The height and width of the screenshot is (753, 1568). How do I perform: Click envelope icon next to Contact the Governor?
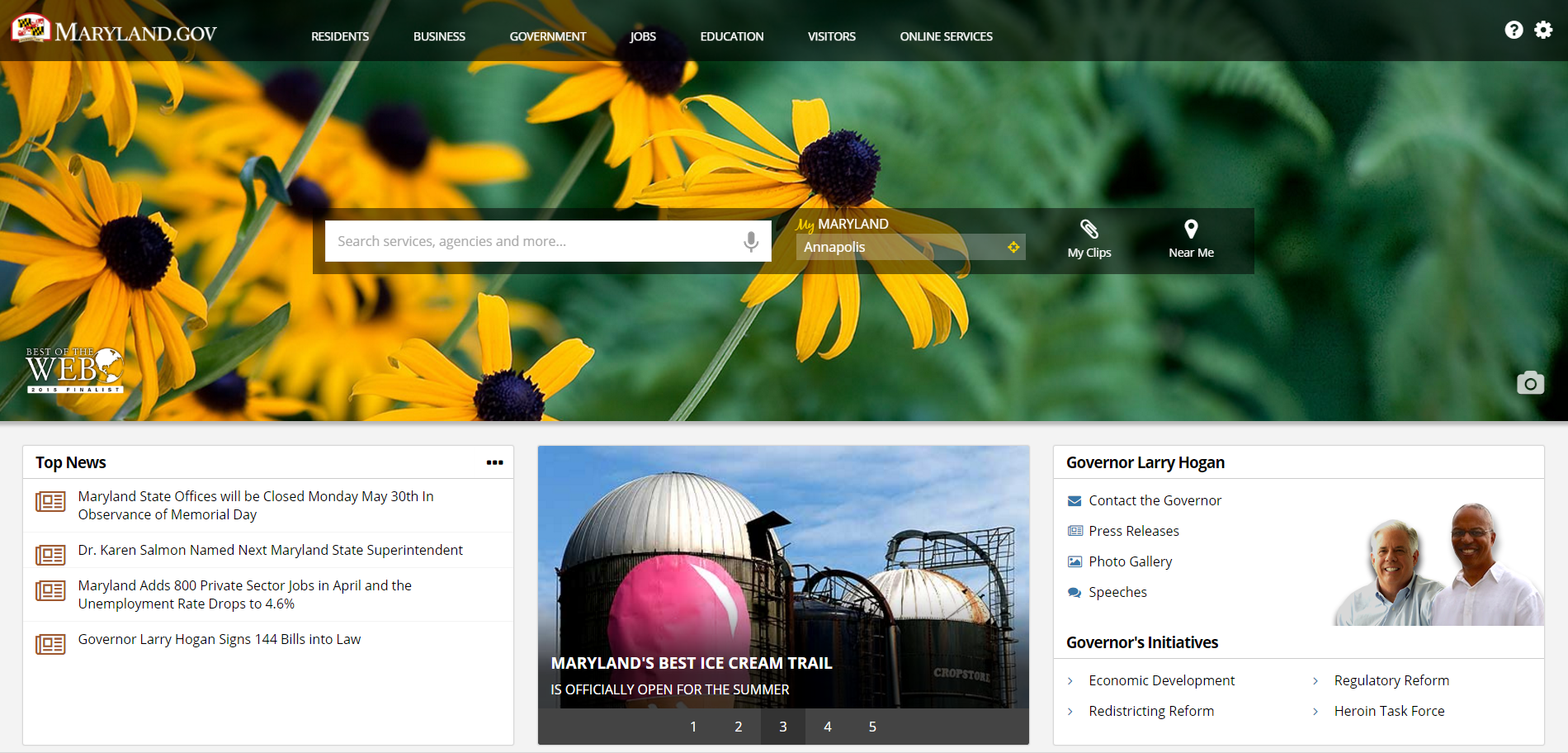pyautogui.click(x=1074, y=500)
